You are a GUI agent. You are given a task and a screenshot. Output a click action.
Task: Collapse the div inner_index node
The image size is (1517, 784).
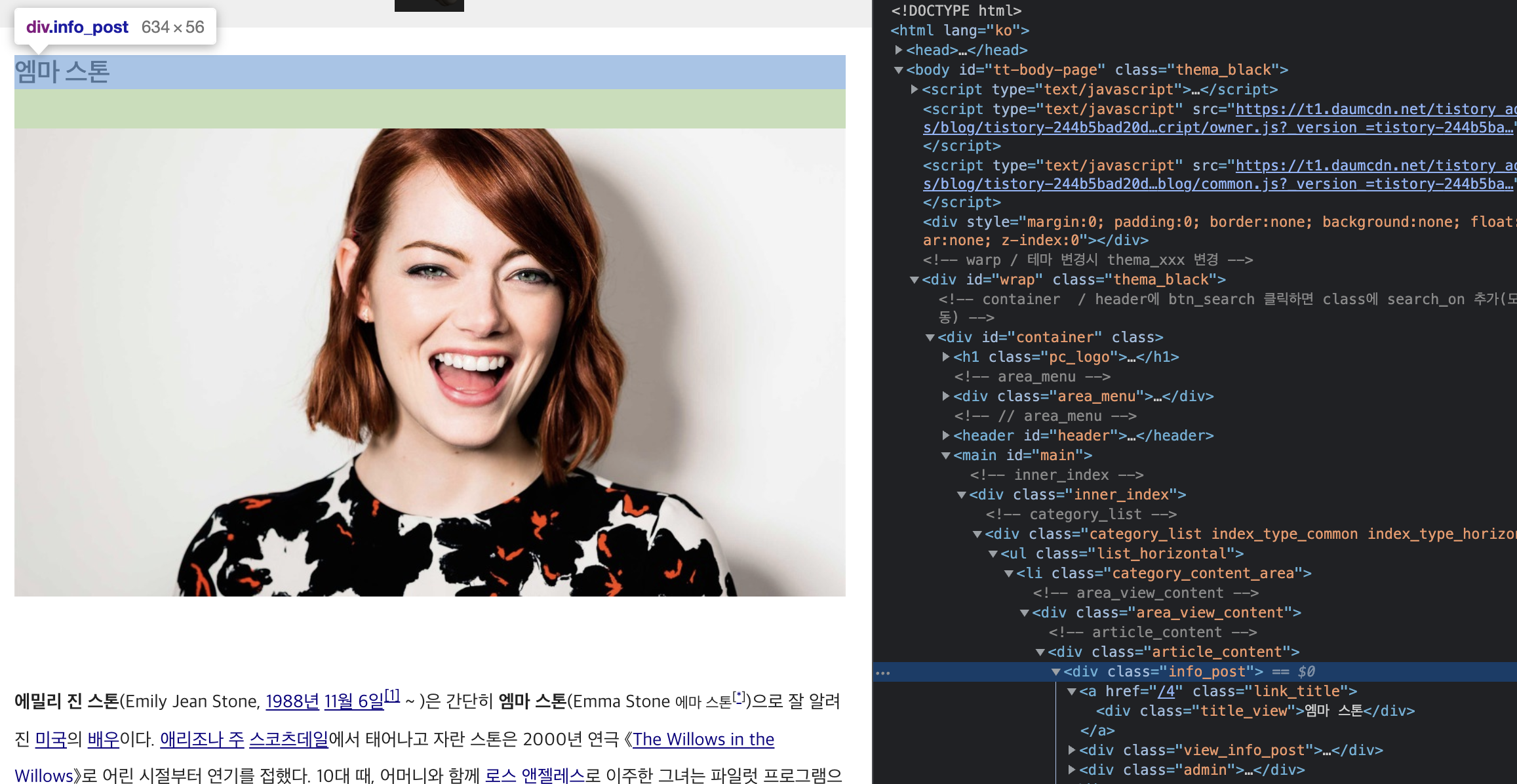tap(962, 494)
